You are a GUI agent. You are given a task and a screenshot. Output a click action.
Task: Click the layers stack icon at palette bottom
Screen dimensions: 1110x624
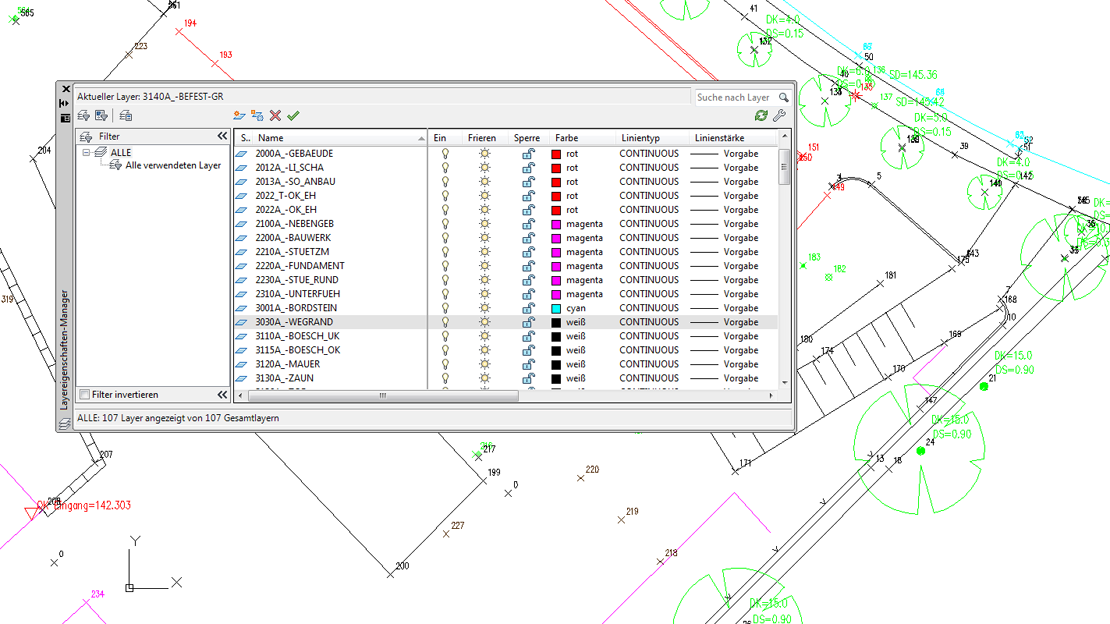tap(64, 424)
